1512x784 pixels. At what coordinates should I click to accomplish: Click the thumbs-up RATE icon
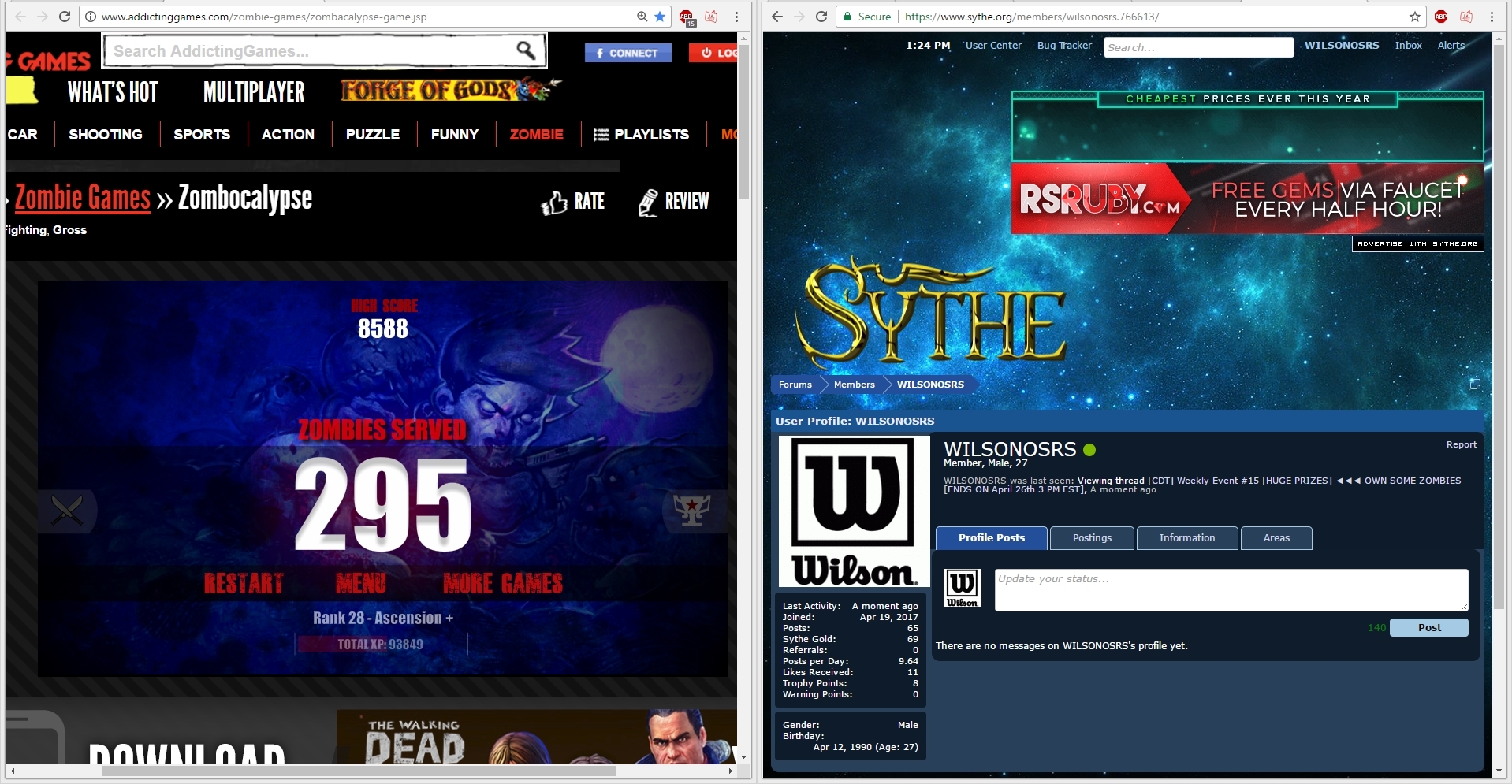click(554, 203)
